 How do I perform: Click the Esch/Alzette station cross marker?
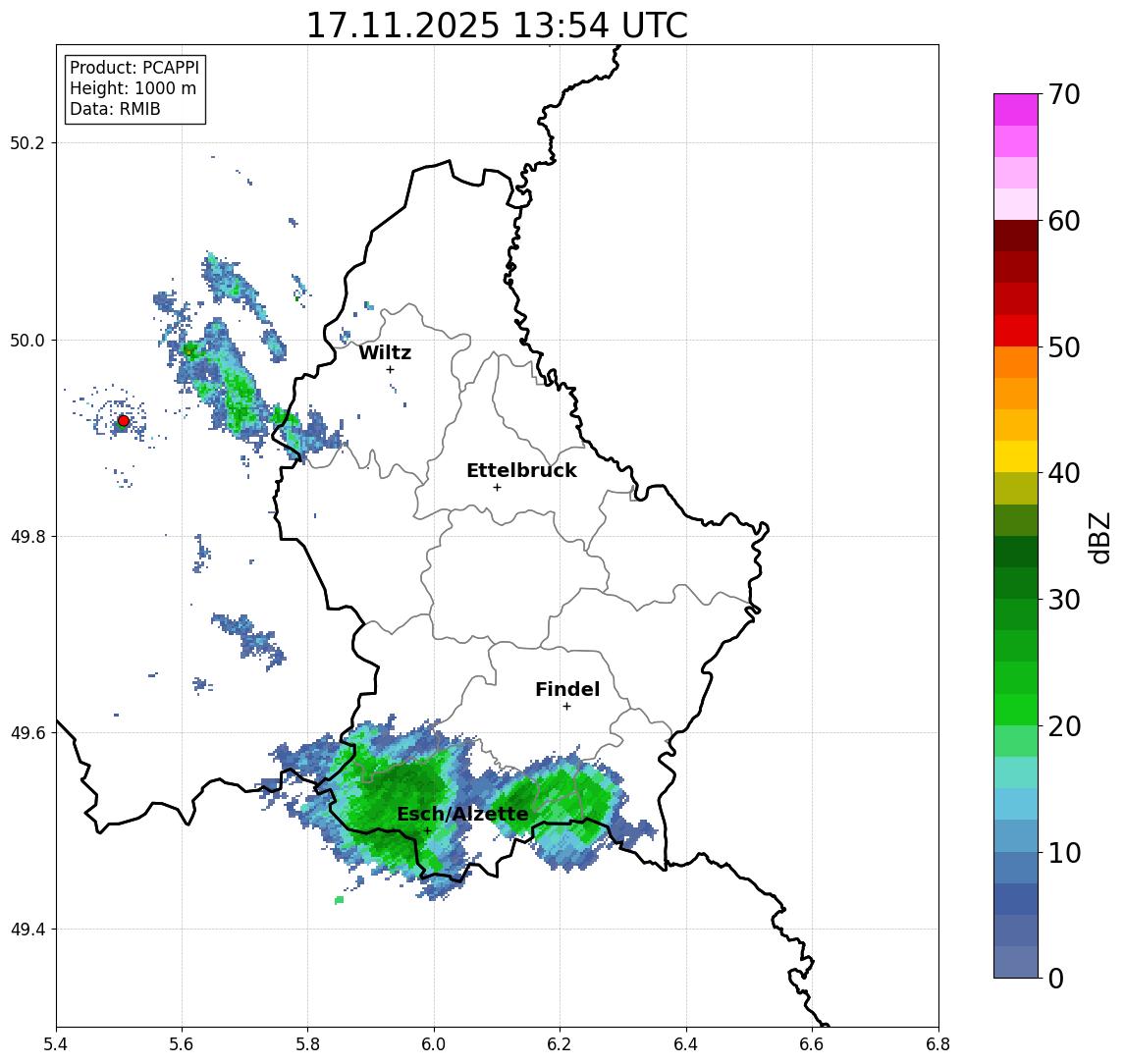pyautogui.click(x=427, y=831)
